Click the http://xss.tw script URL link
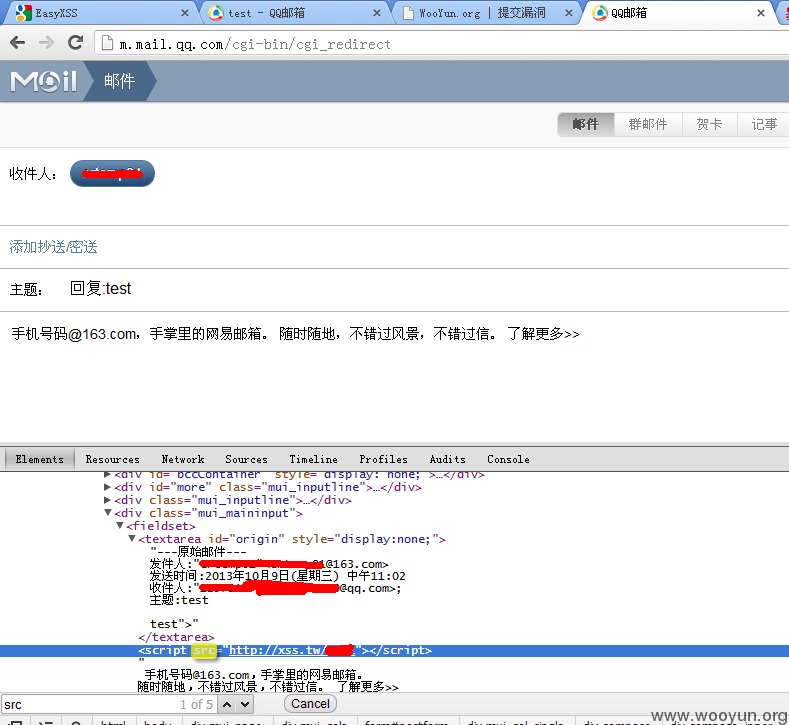This screenshot has height=725, width=789. (291, 650)
